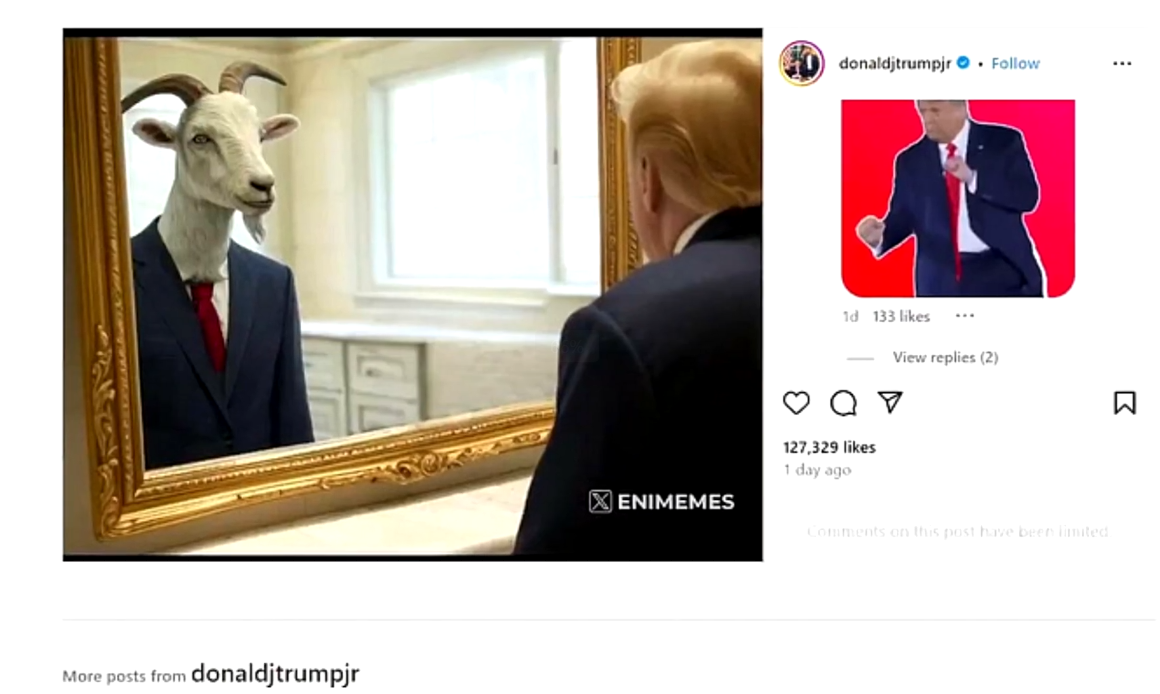
Task: Share post using paper plane icon
Action: tap(890, 402)
